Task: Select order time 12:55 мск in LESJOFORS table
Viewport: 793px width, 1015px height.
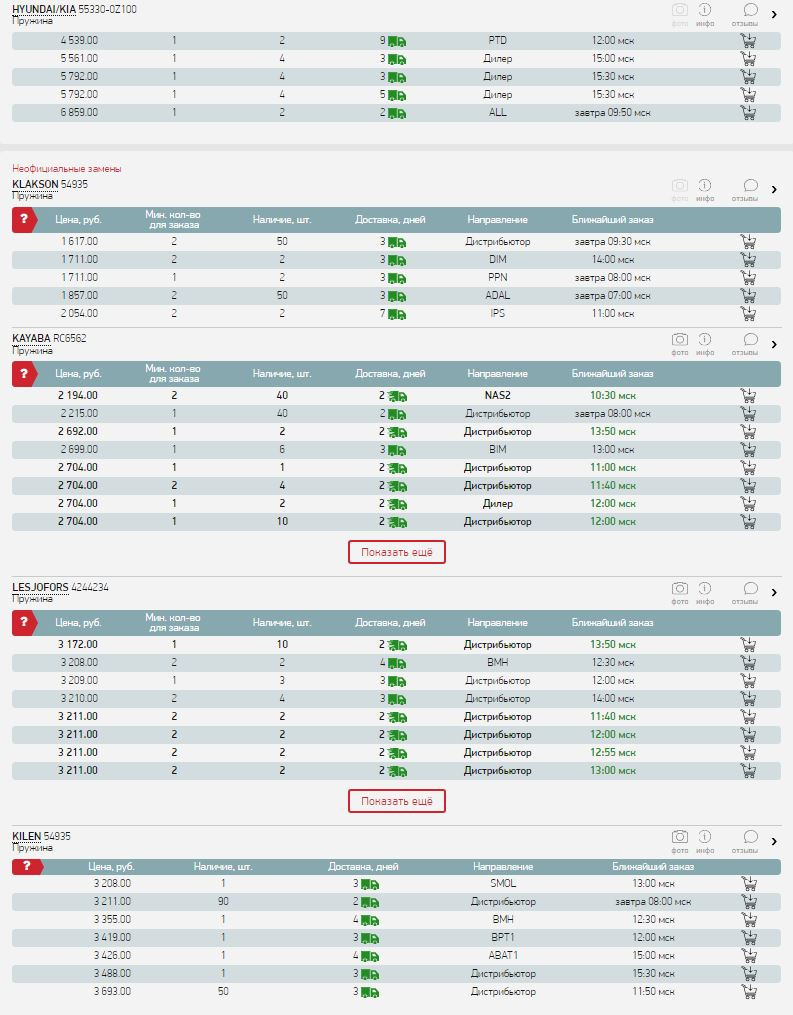Action: (x=613, y=753)
